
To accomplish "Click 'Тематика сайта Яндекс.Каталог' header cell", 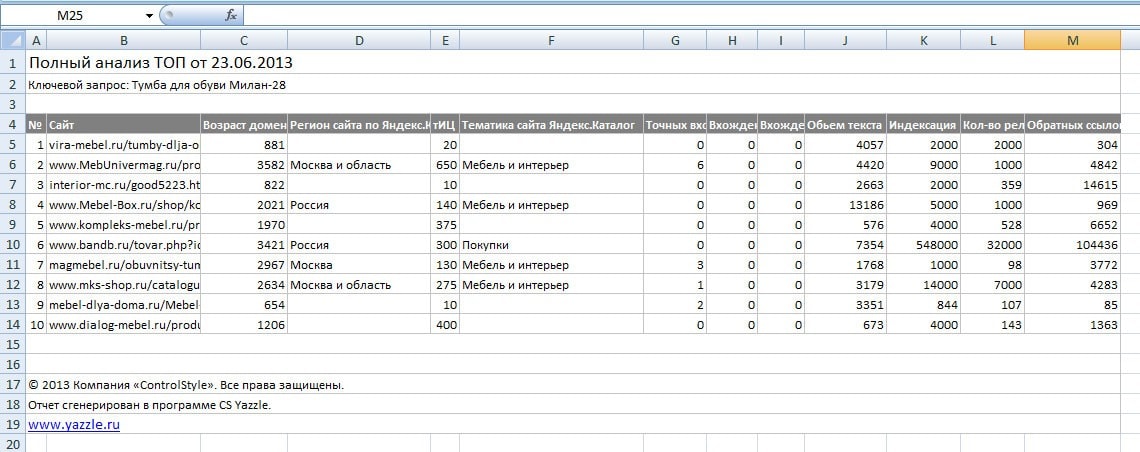I will [x=551, y=125].
